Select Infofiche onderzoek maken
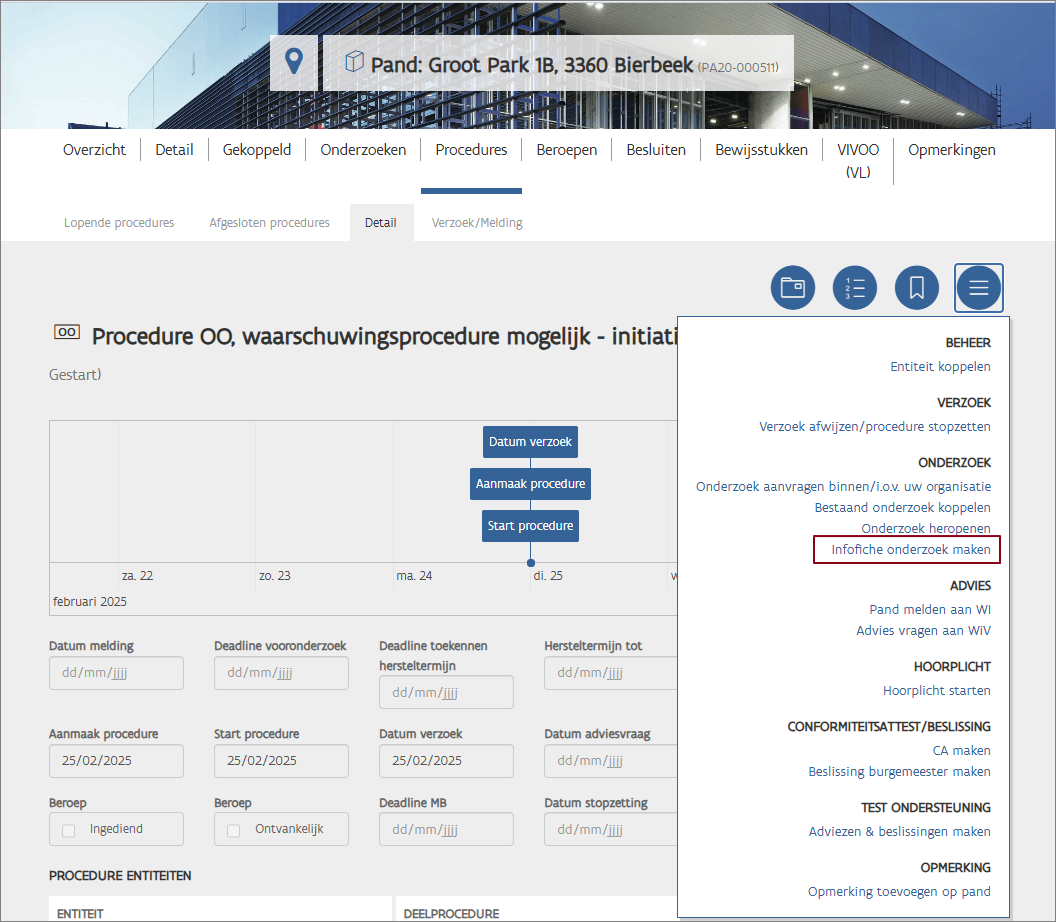 [910, 550]
